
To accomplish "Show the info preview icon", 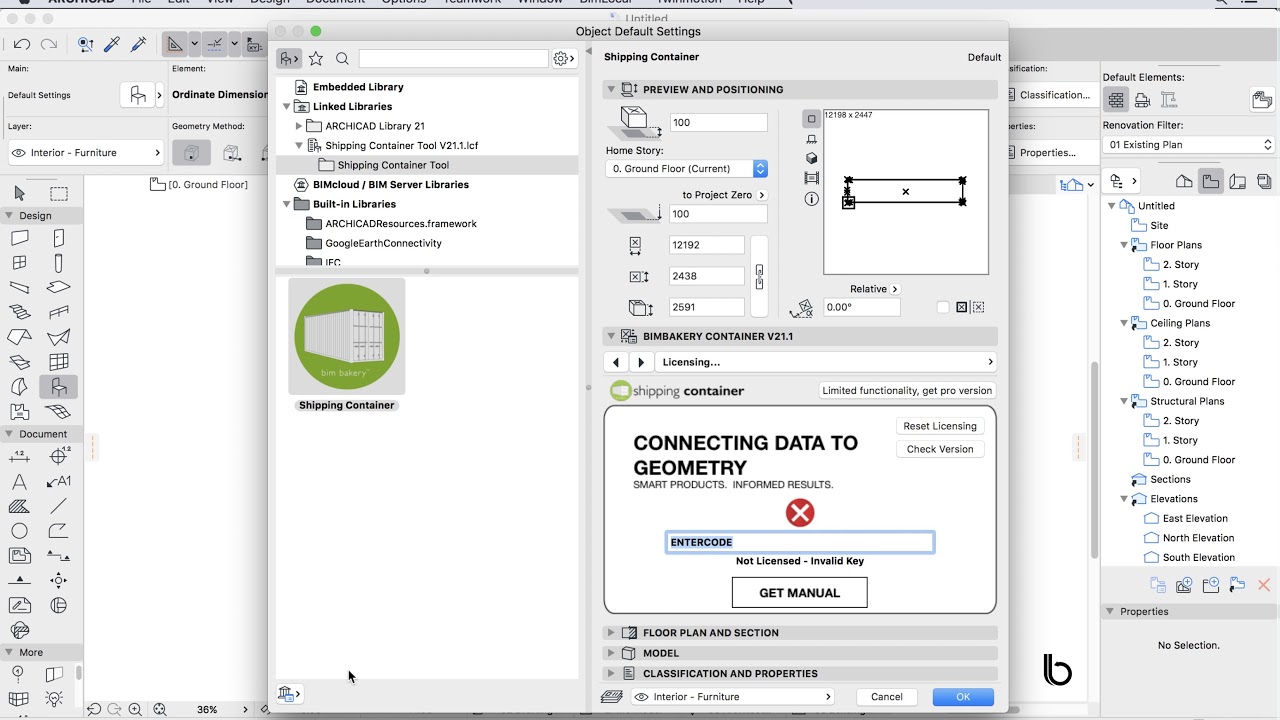I will pos(811,199).
